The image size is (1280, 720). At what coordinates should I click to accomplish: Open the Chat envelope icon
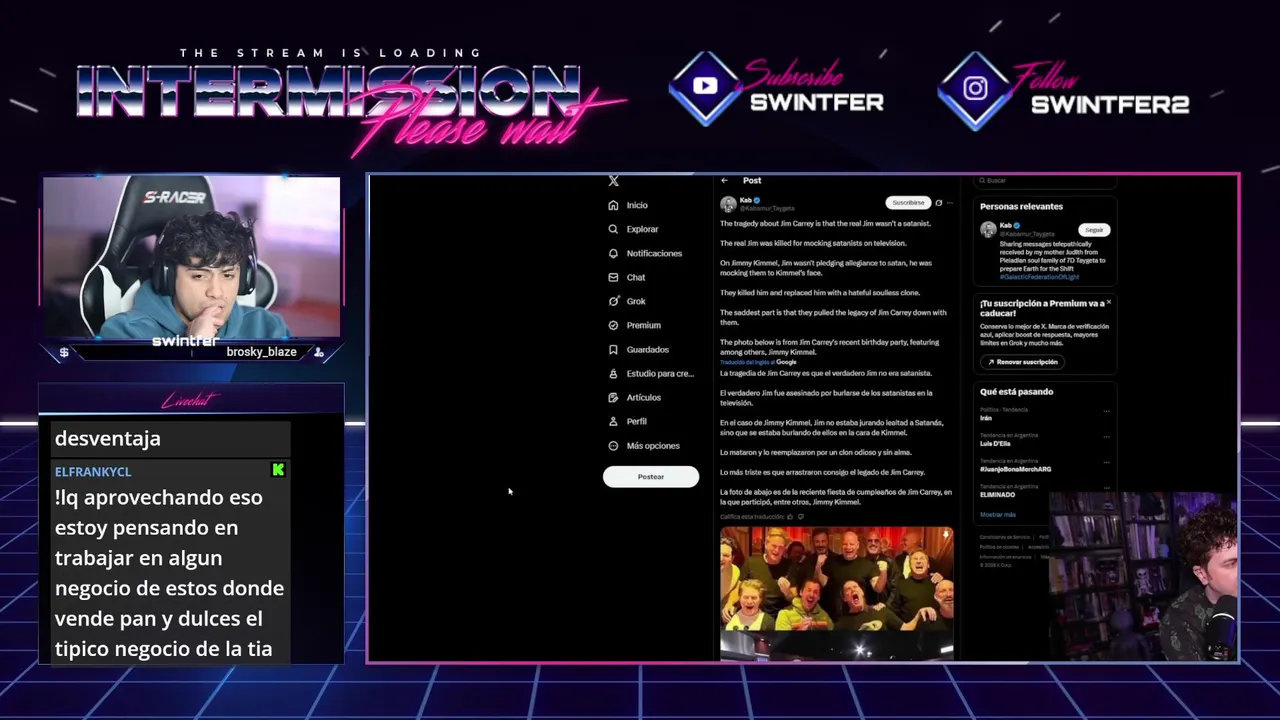tap(613, 277)
